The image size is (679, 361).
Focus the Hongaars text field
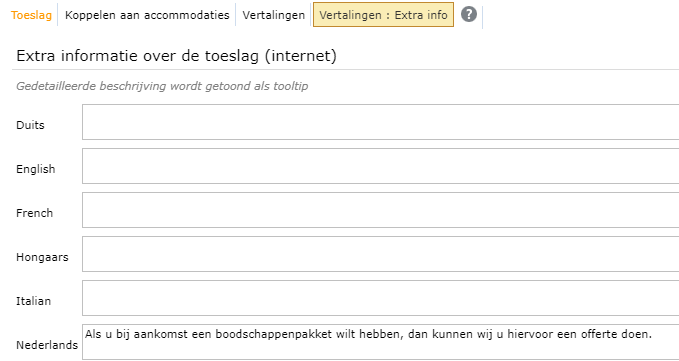click(x=381, y=254)
